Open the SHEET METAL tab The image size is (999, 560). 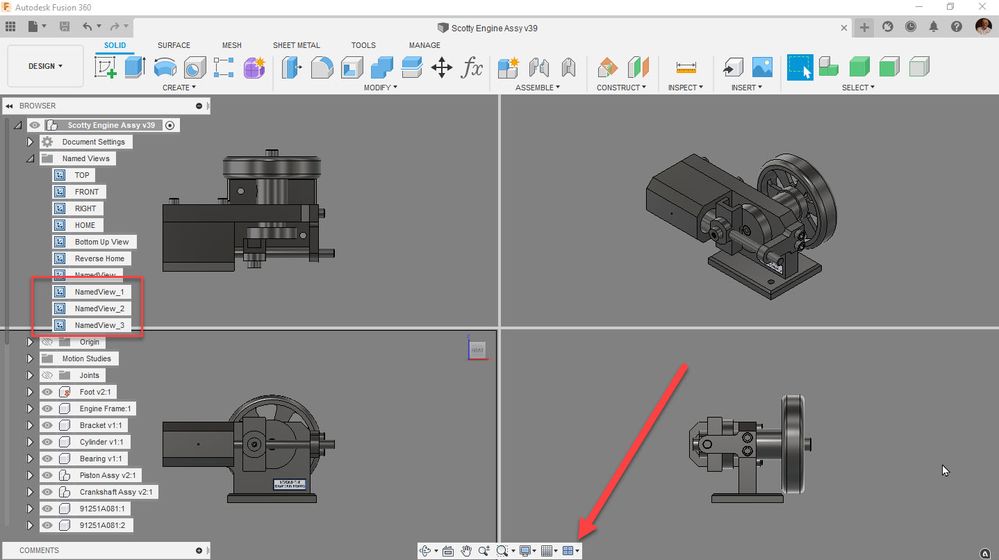click(296, 45)
